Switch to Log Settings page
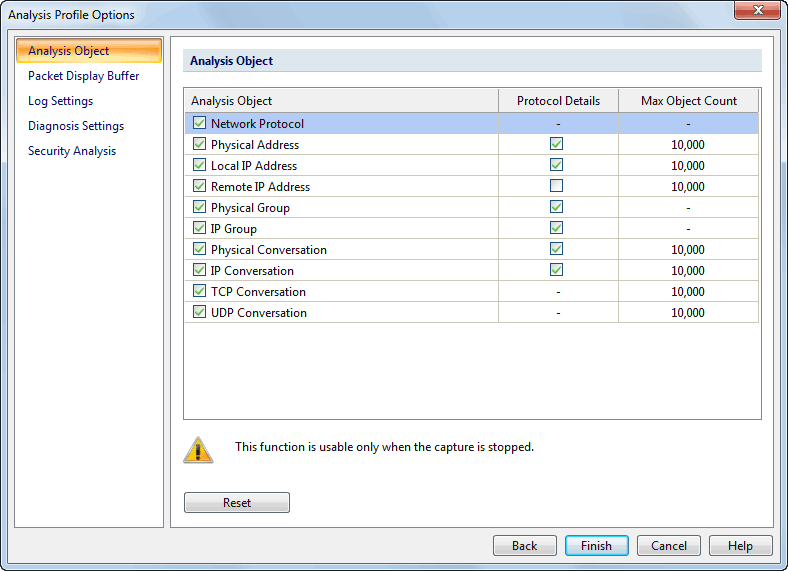Screen dimensions: 788x571 60,101
